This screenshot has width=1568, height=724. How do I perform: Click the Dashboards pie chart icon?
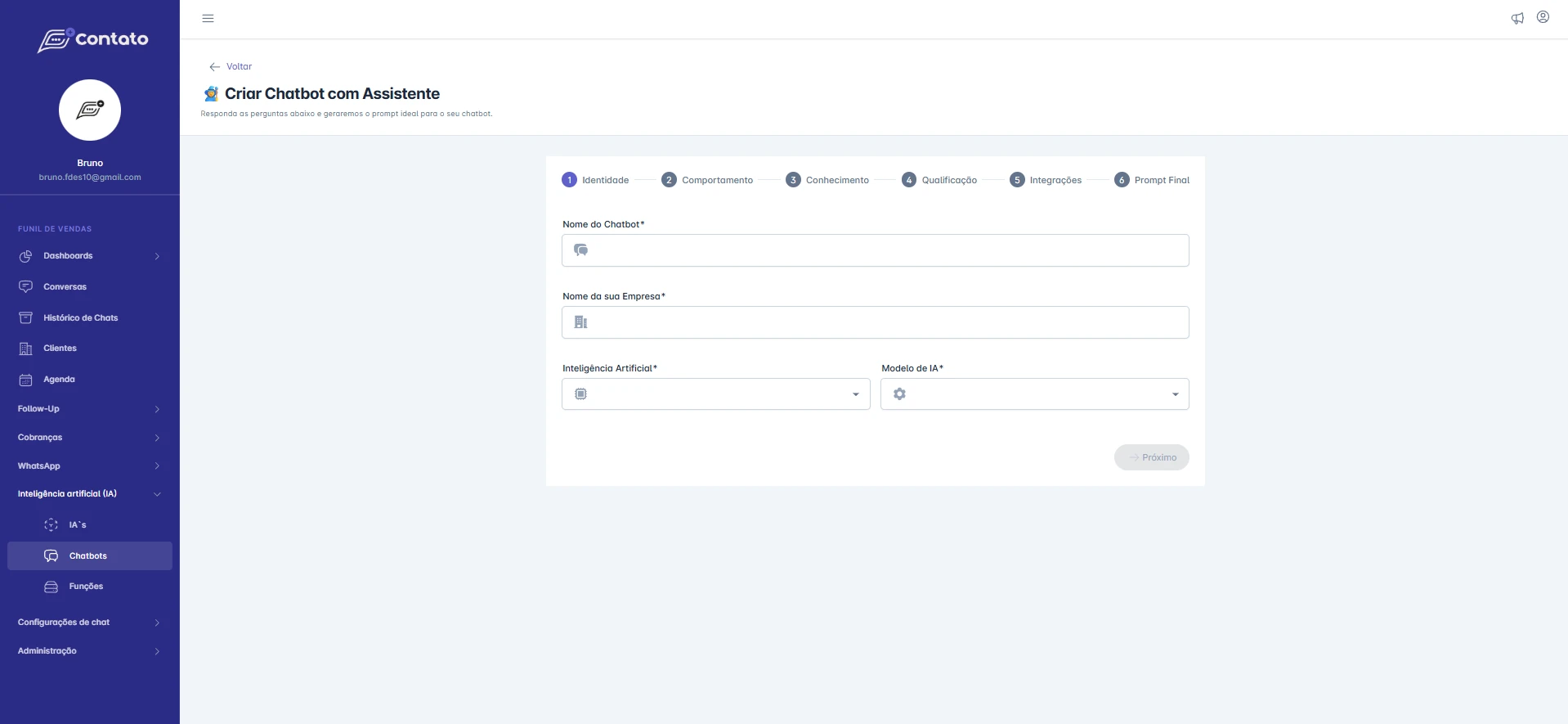[25, 256]
